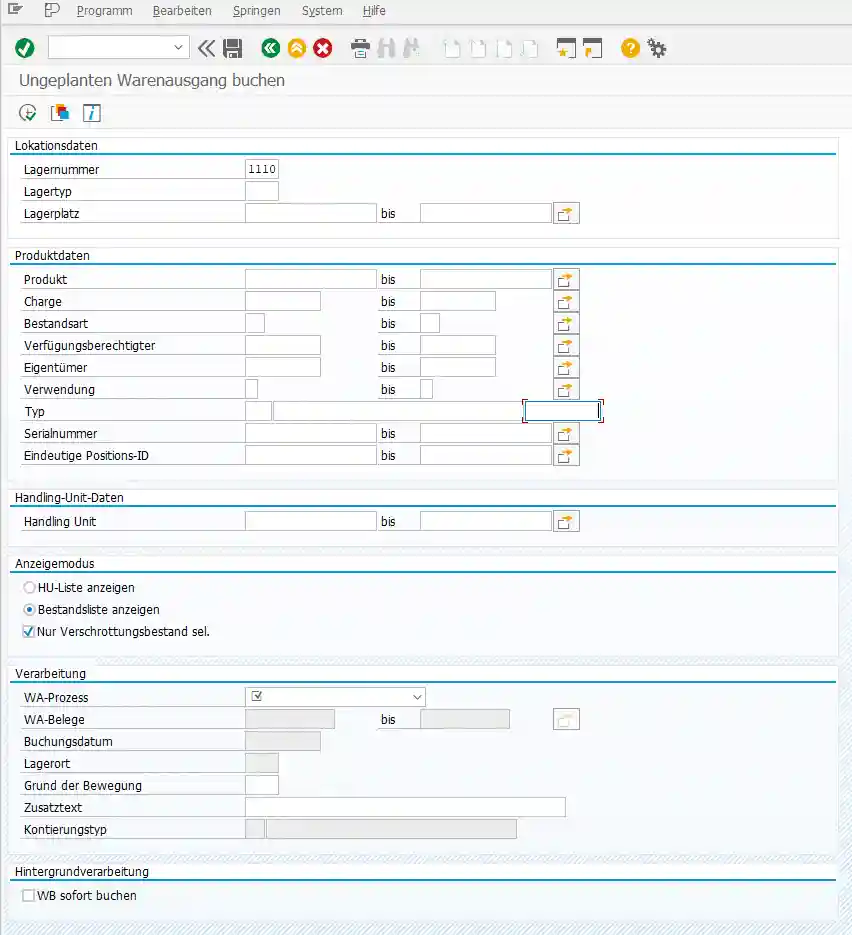The width and height of the screenshot is (852, 935).
Task: Open the WA-Prozess dropdown
Action: pos(418,697)
